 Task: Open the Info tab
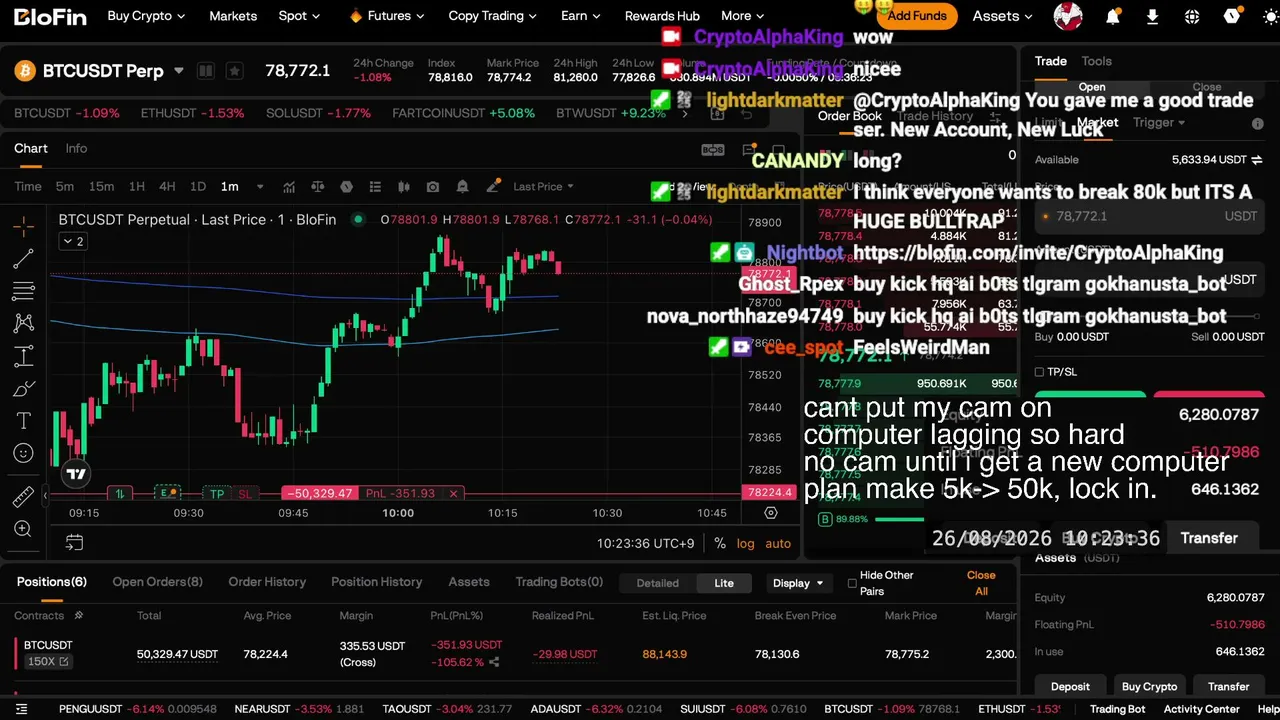click(x=76, y=148)
